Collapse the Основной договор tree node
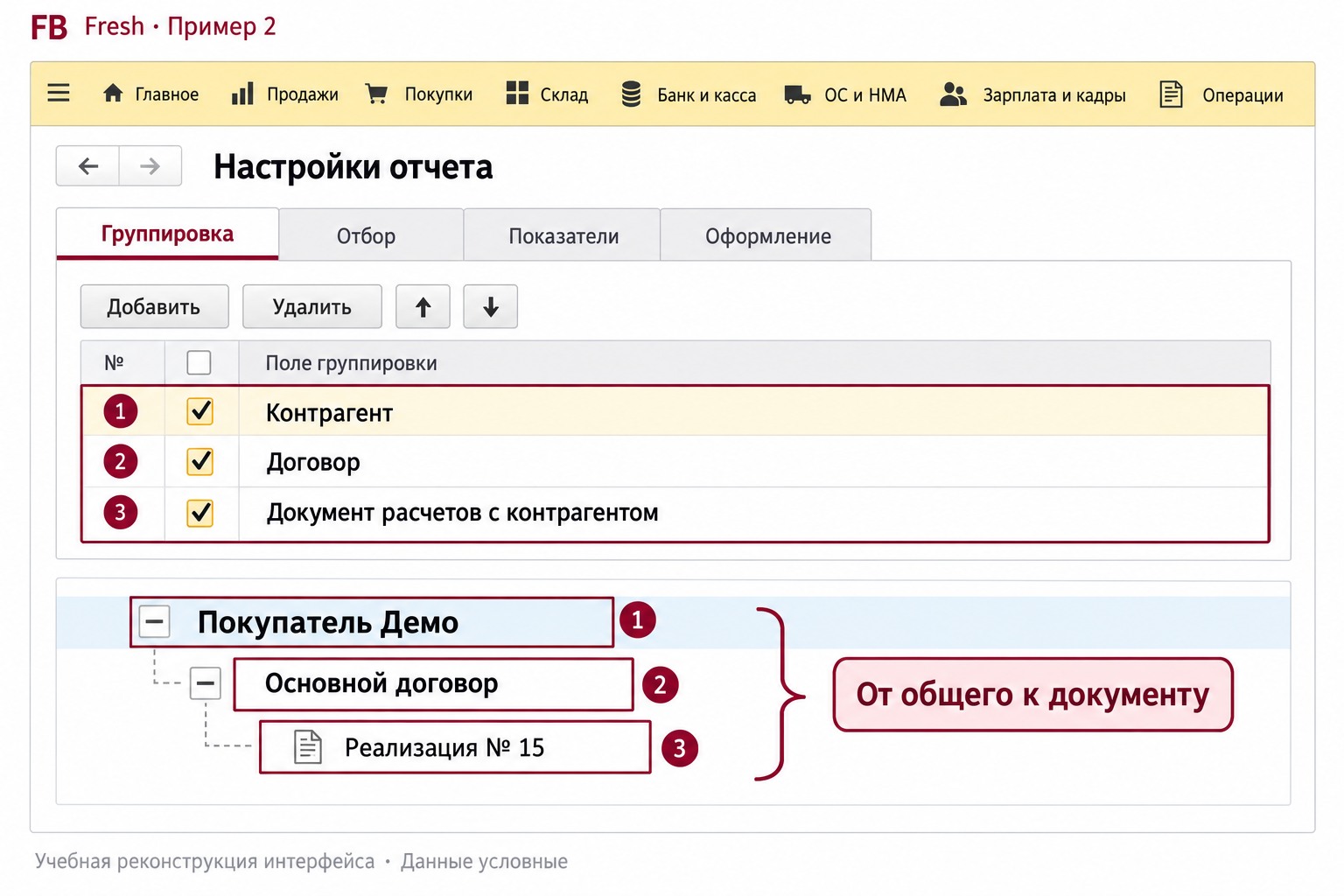 [x=206, y=682]
